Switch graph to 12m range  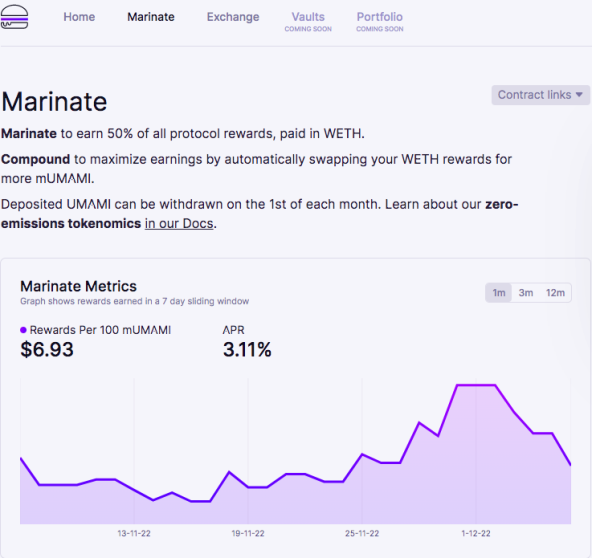[555, 293]
